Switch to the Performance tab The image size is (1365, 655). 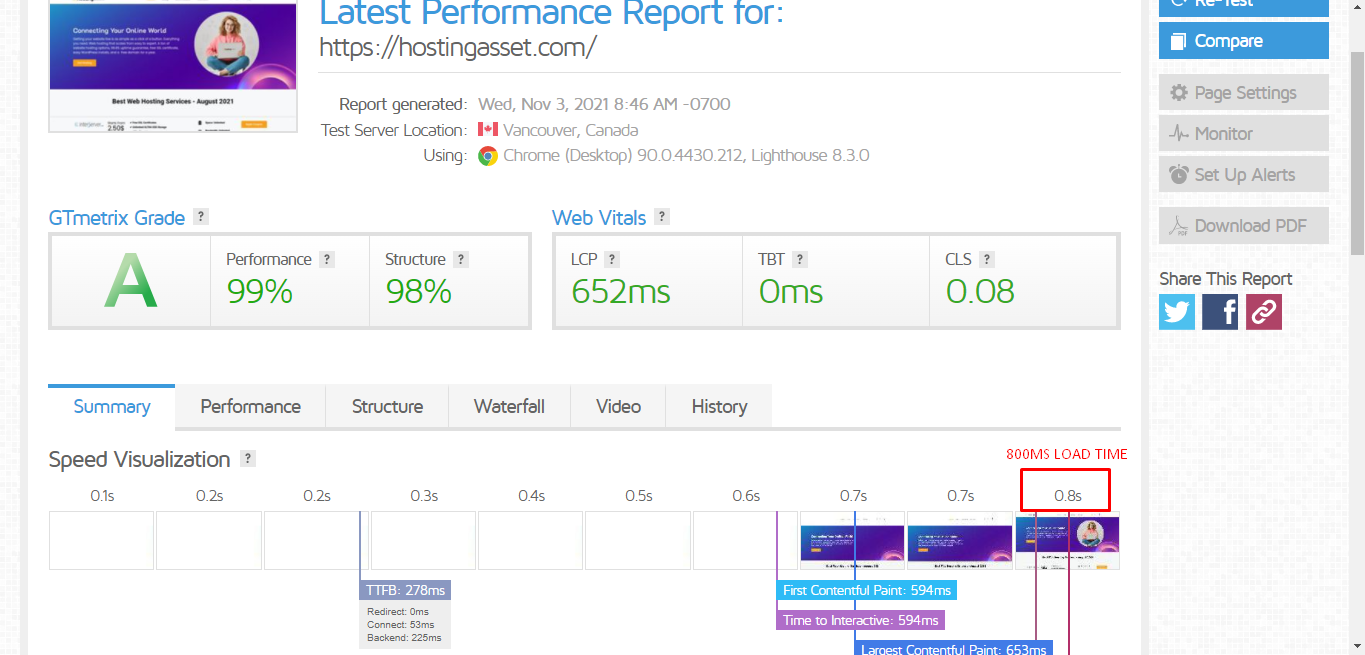(x=250, y=407)
